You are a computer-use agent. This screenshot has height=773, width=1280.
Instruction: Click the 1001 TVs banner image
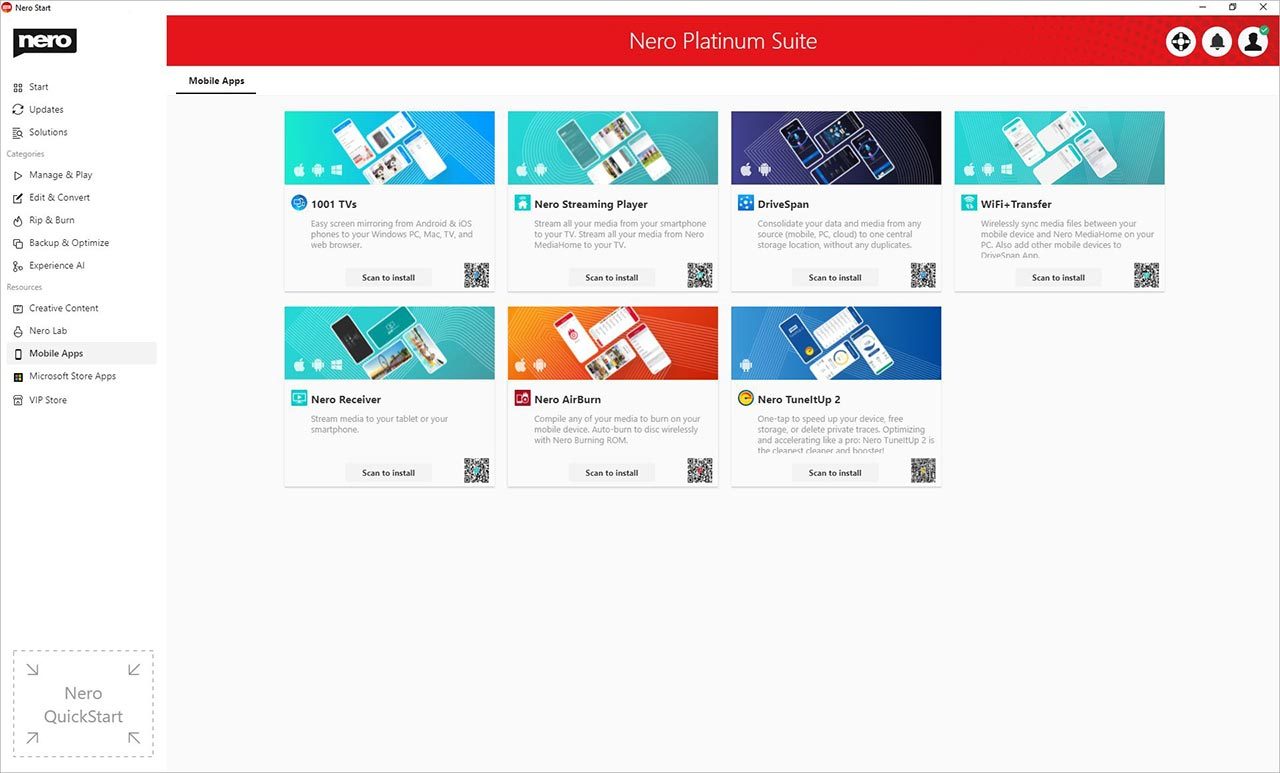tap(389, 148)
